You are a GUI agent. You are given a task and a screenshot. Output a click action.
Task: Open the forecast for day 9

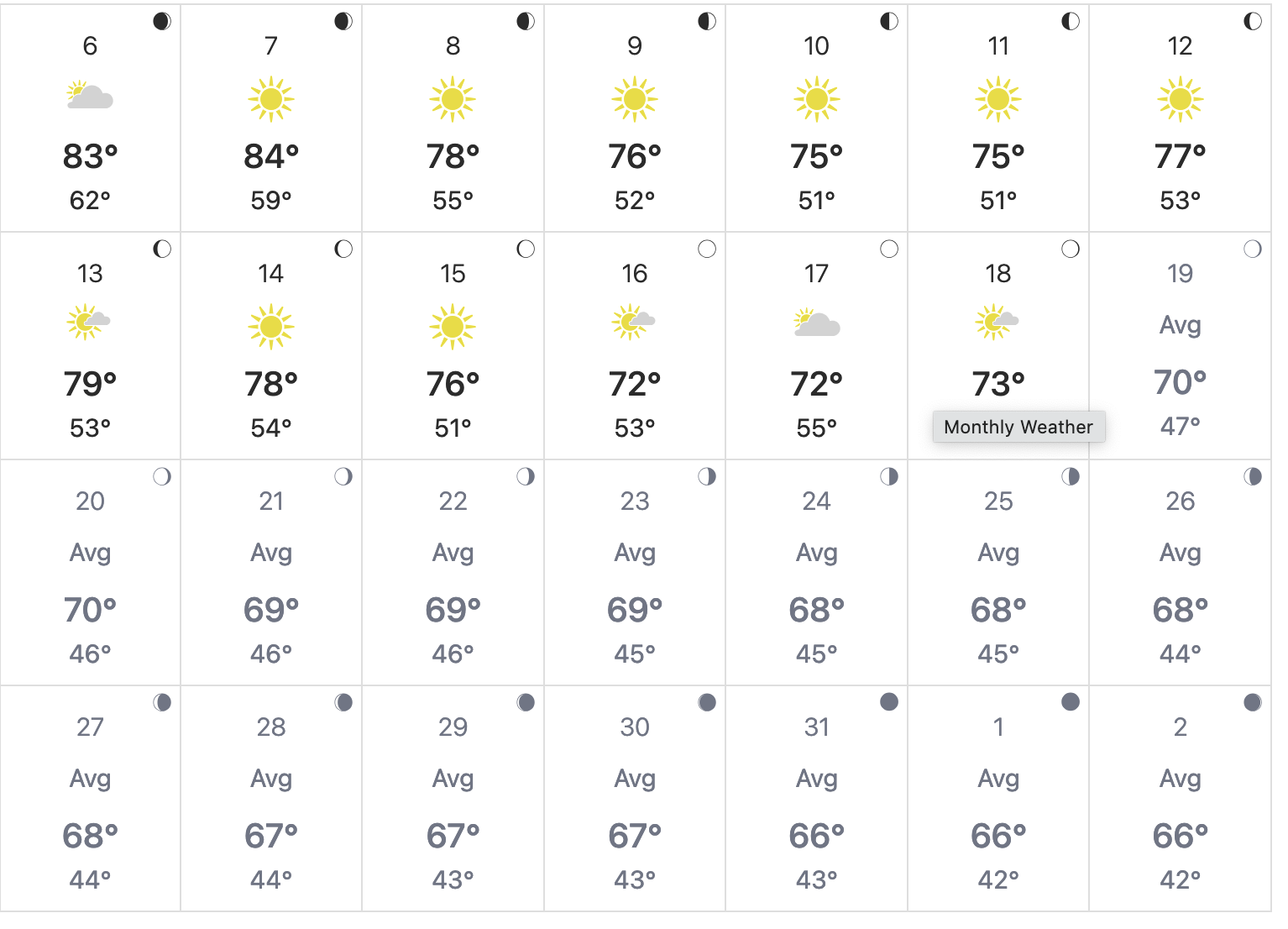635,118
